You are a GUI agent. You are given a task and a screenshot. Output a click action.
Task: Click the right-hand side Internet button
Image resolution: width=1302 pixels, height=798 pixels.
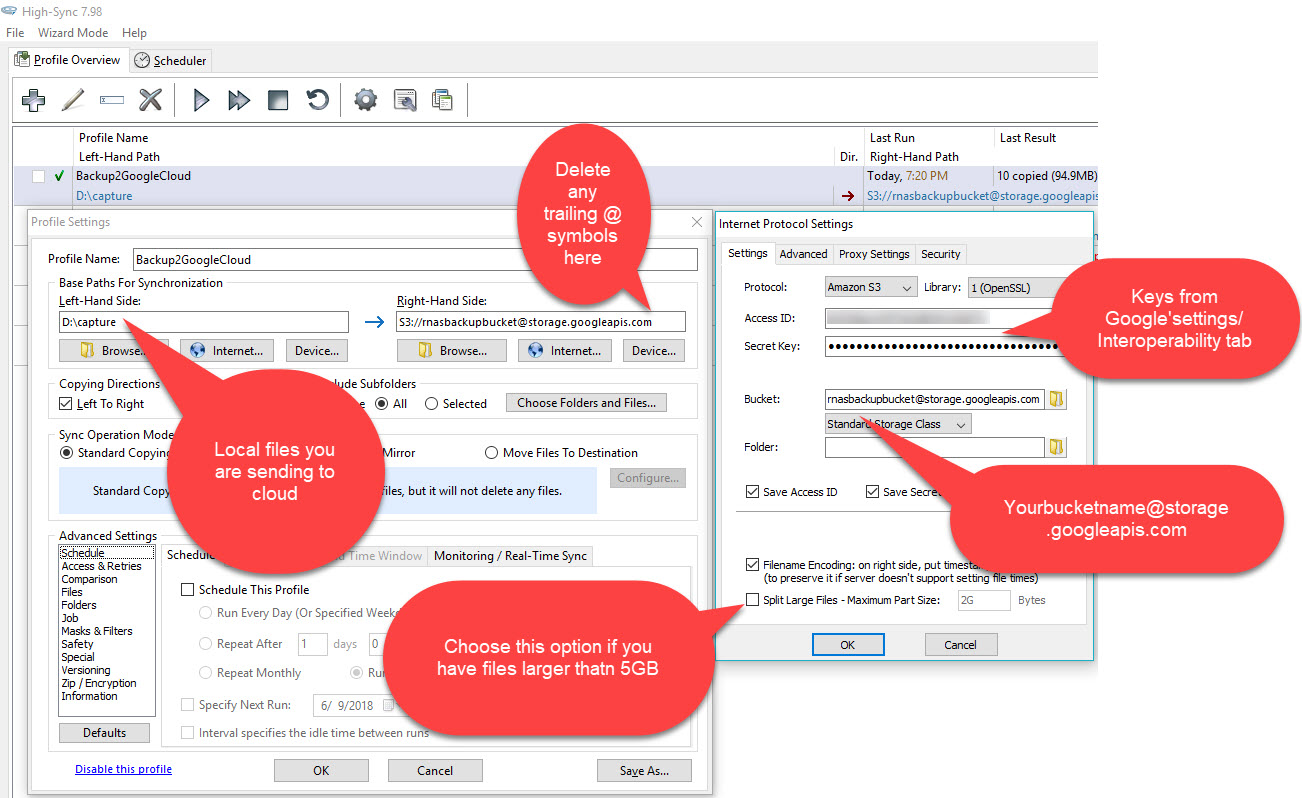point(564,351)
